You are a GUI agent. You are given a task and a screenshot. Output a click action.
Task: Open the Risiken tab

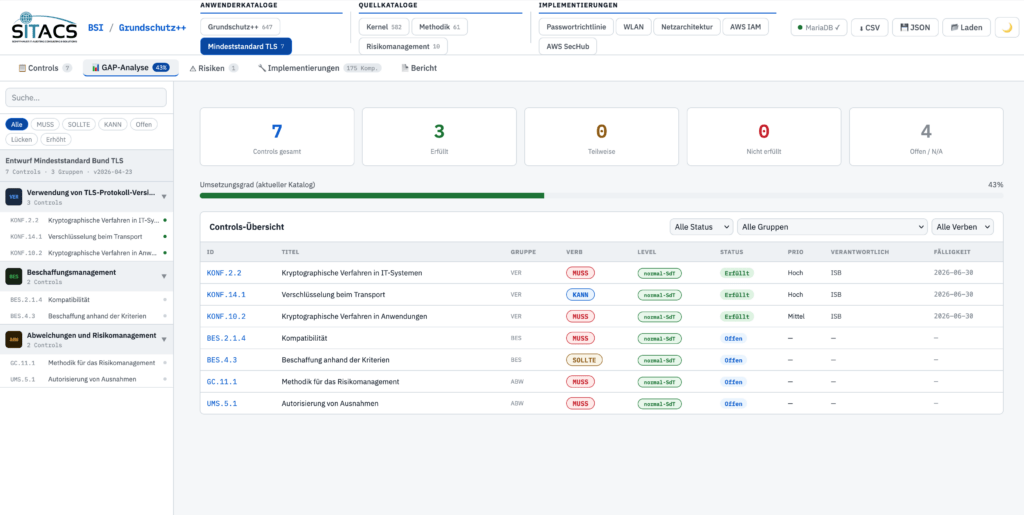[214, 68]
